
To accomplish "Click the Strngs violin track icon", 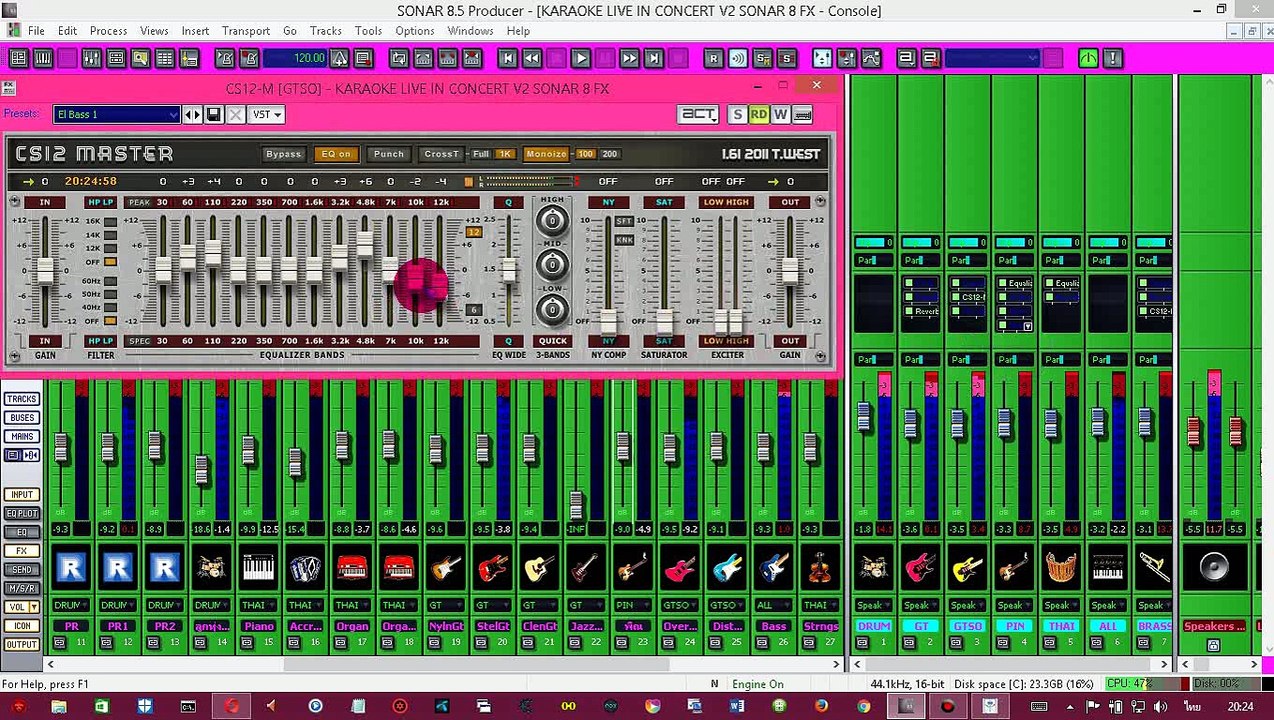I will pos(820,569).
